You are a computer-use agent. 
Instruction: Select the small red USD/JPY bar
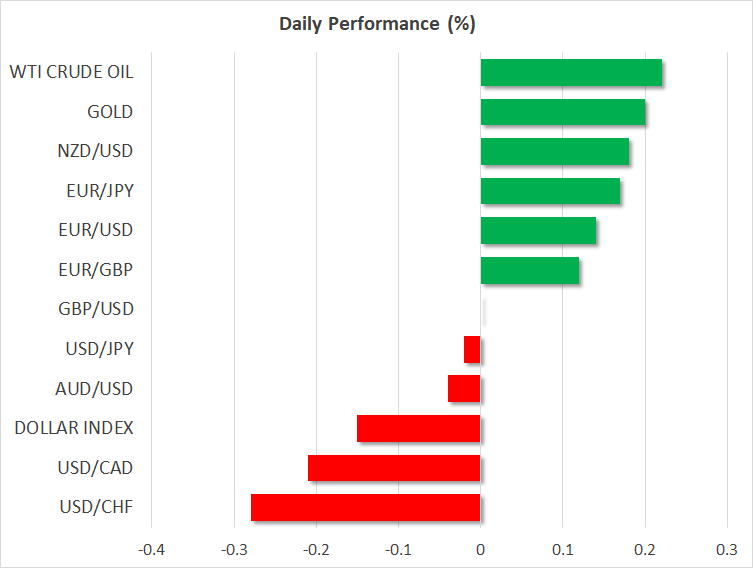click(472, 349)
